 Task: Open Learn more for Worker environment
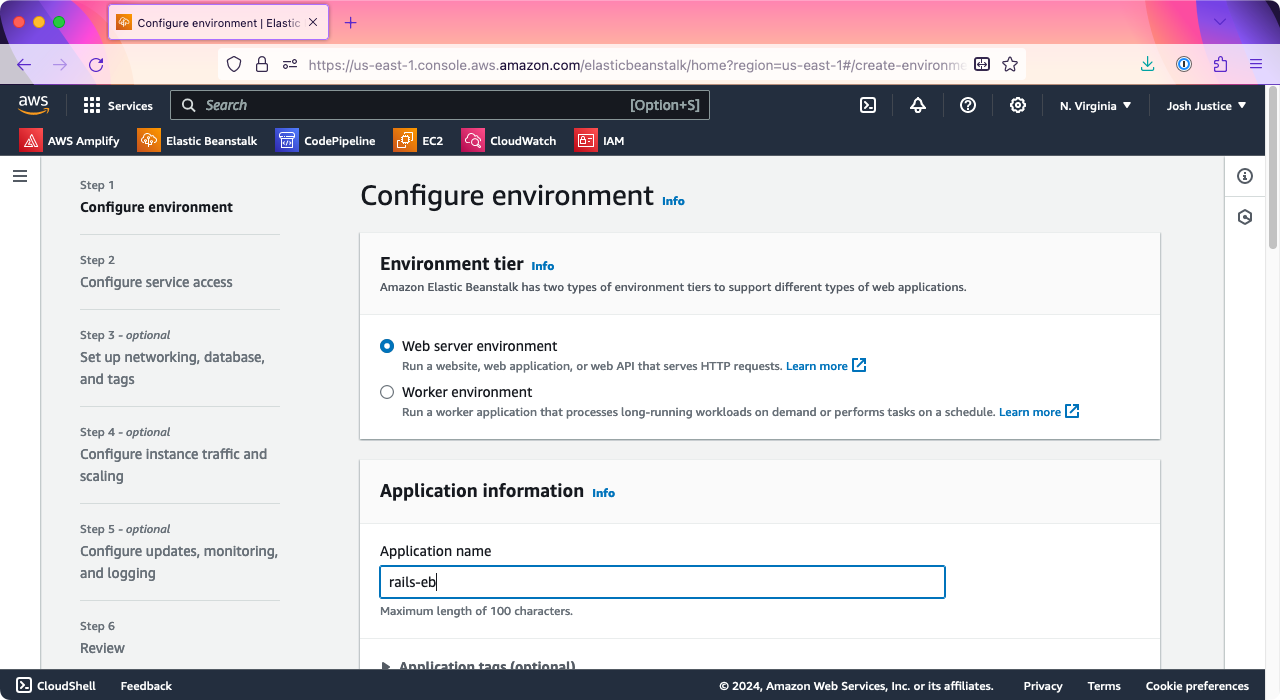[x=1039, y=412]
